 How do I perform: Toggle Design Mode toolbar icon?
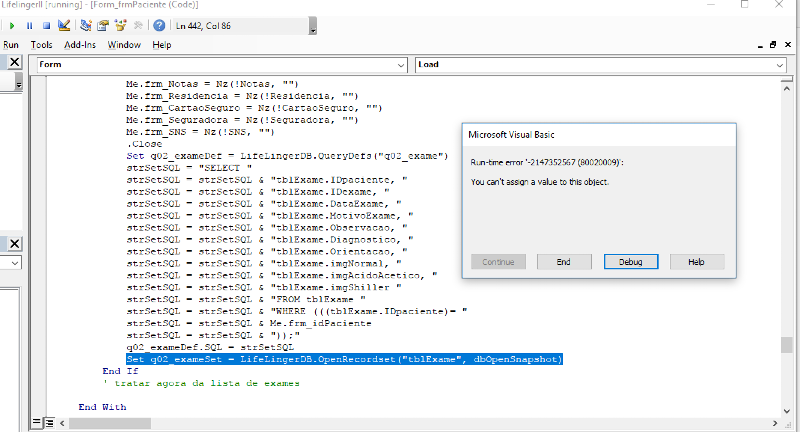pos(64,25)
